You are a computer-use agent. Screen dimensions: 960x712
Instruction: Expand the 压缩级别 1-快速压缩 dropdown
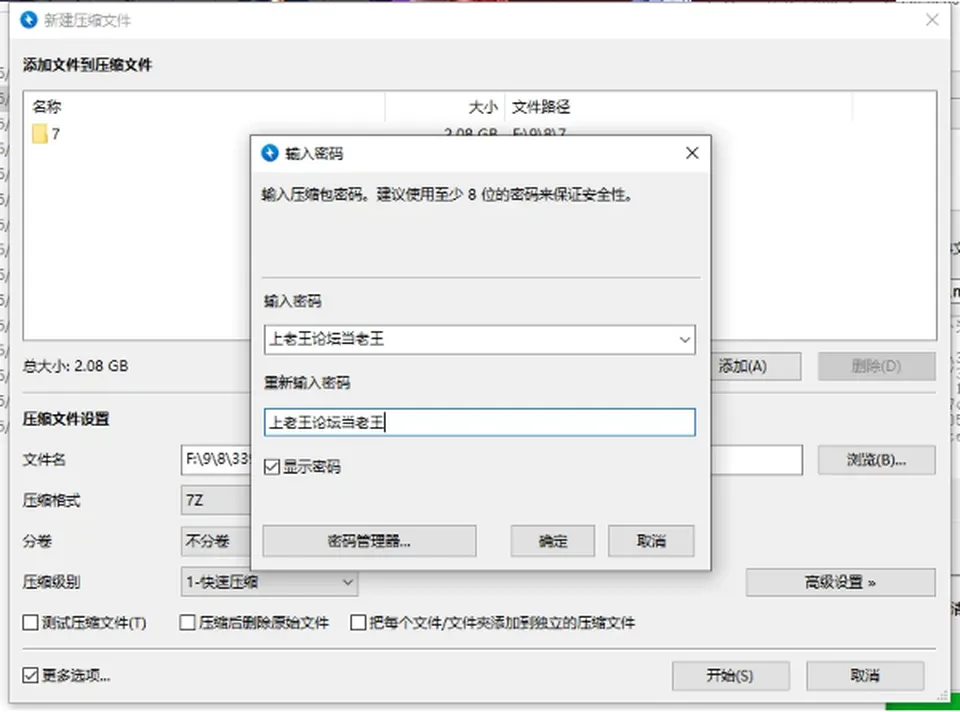269,582
